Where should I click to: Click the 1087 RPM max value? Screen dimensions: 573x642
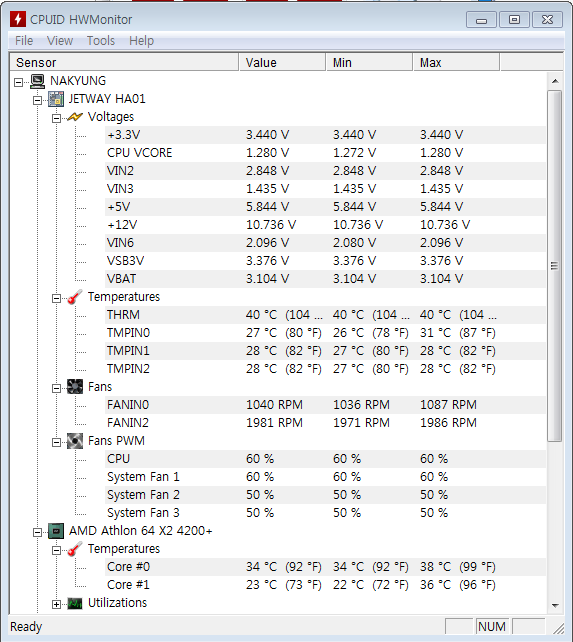[x=448, y=405]
